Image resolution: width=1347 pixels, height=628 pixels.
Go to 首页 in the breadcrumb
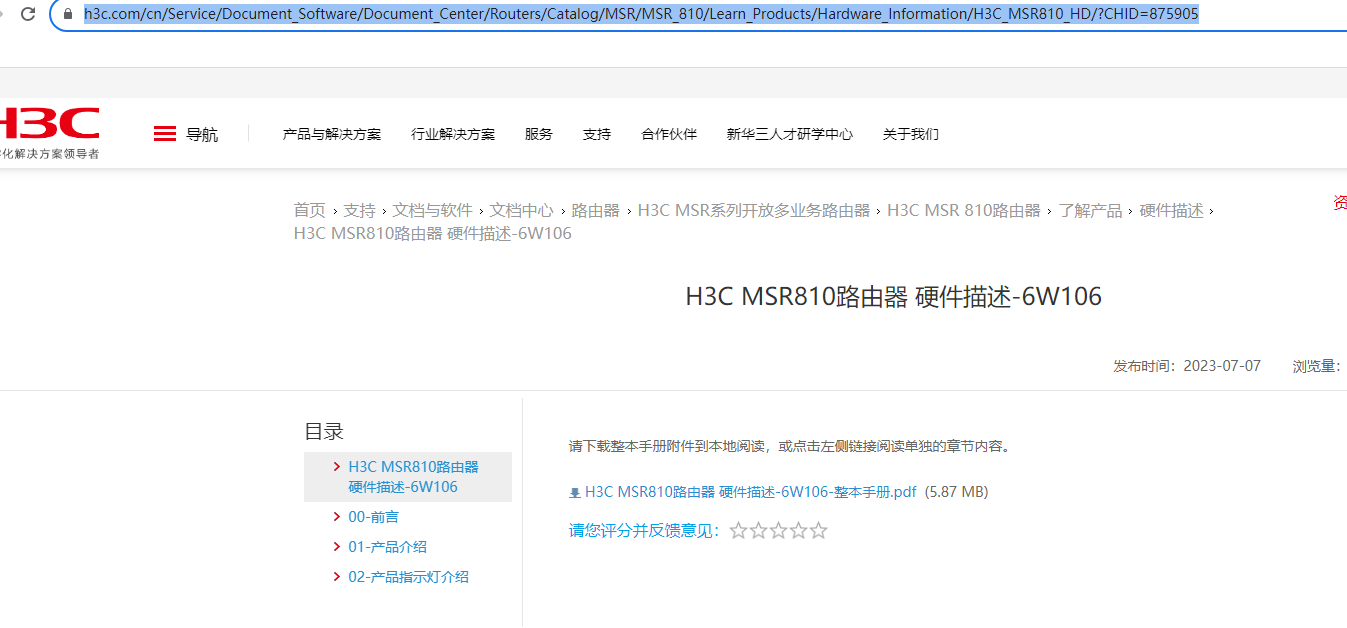(309, 210)
